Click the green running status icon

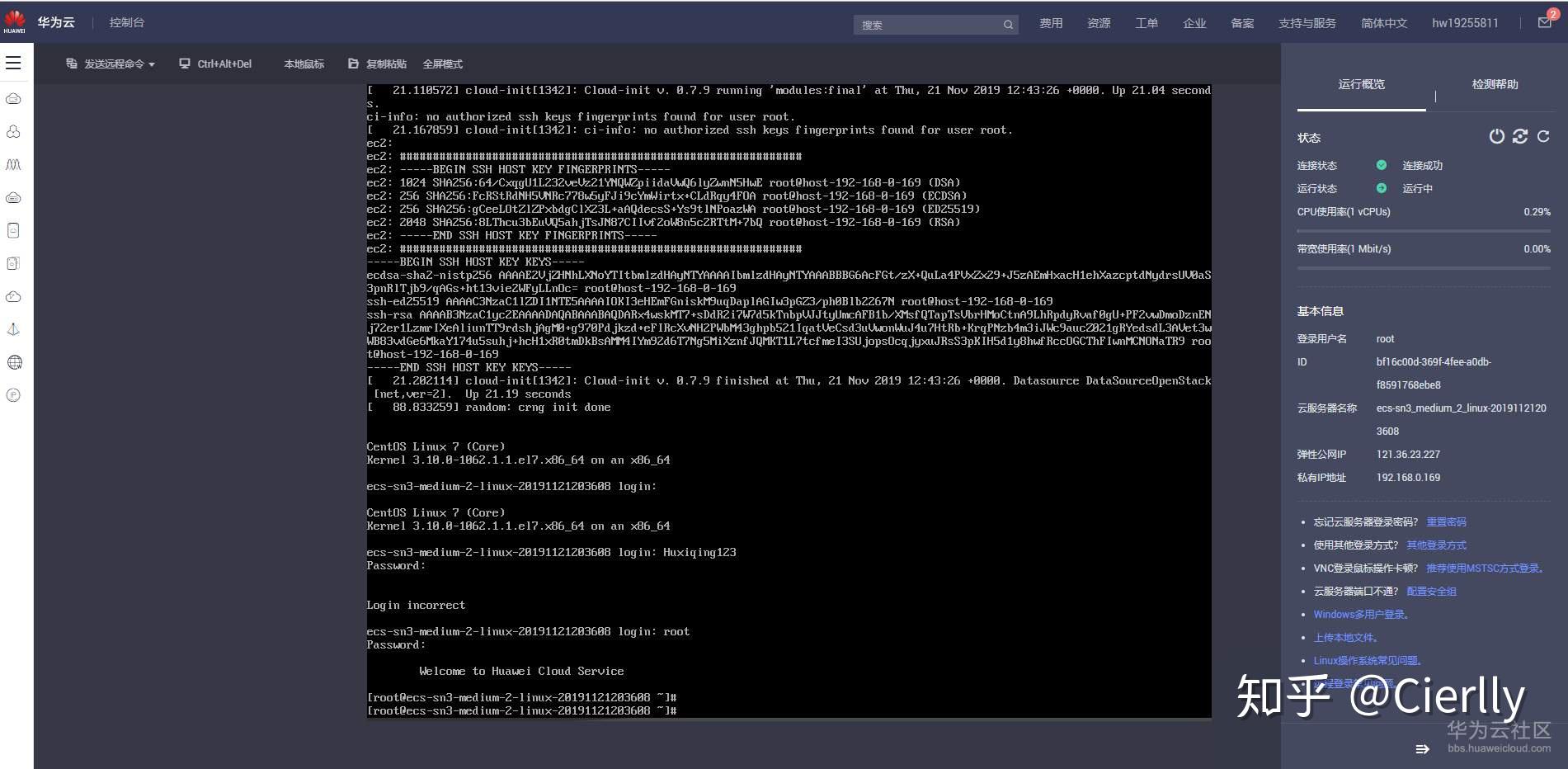click(x=1382, y=188)
